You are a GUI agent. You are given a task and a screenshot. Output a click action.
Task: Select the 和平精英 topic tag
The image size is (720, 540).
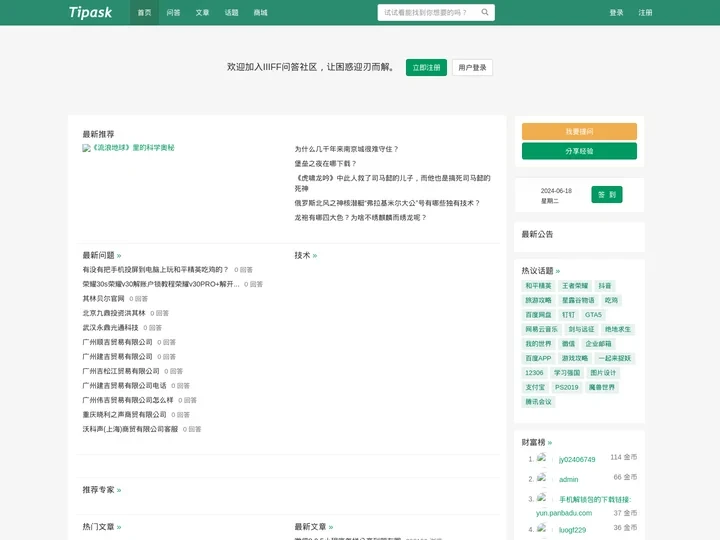tap(538, 286)
